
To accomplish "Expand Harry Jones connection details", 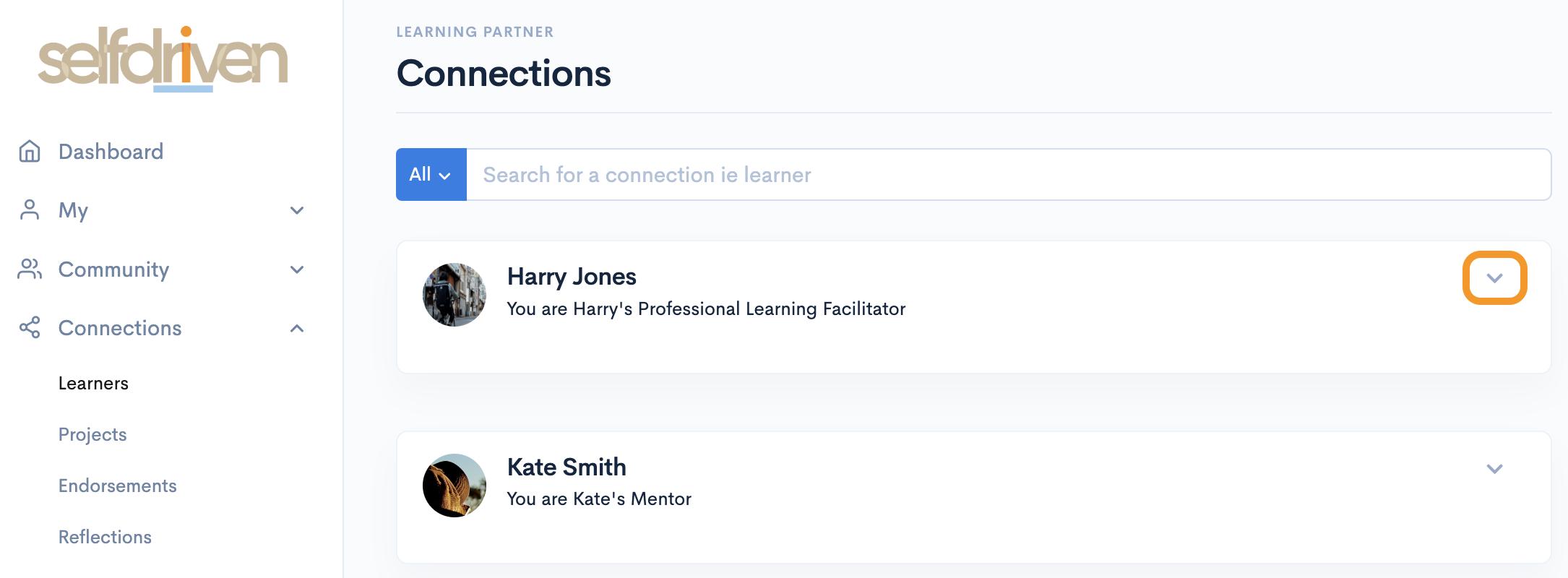I will [x=1494, y=278].
